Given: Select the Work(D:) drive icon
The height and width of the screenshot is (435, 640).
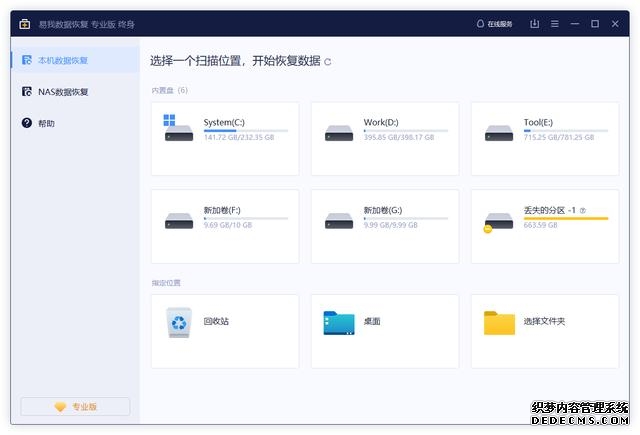Looking at the screenshot, I should pyautogui.click(x=339, y=133).
